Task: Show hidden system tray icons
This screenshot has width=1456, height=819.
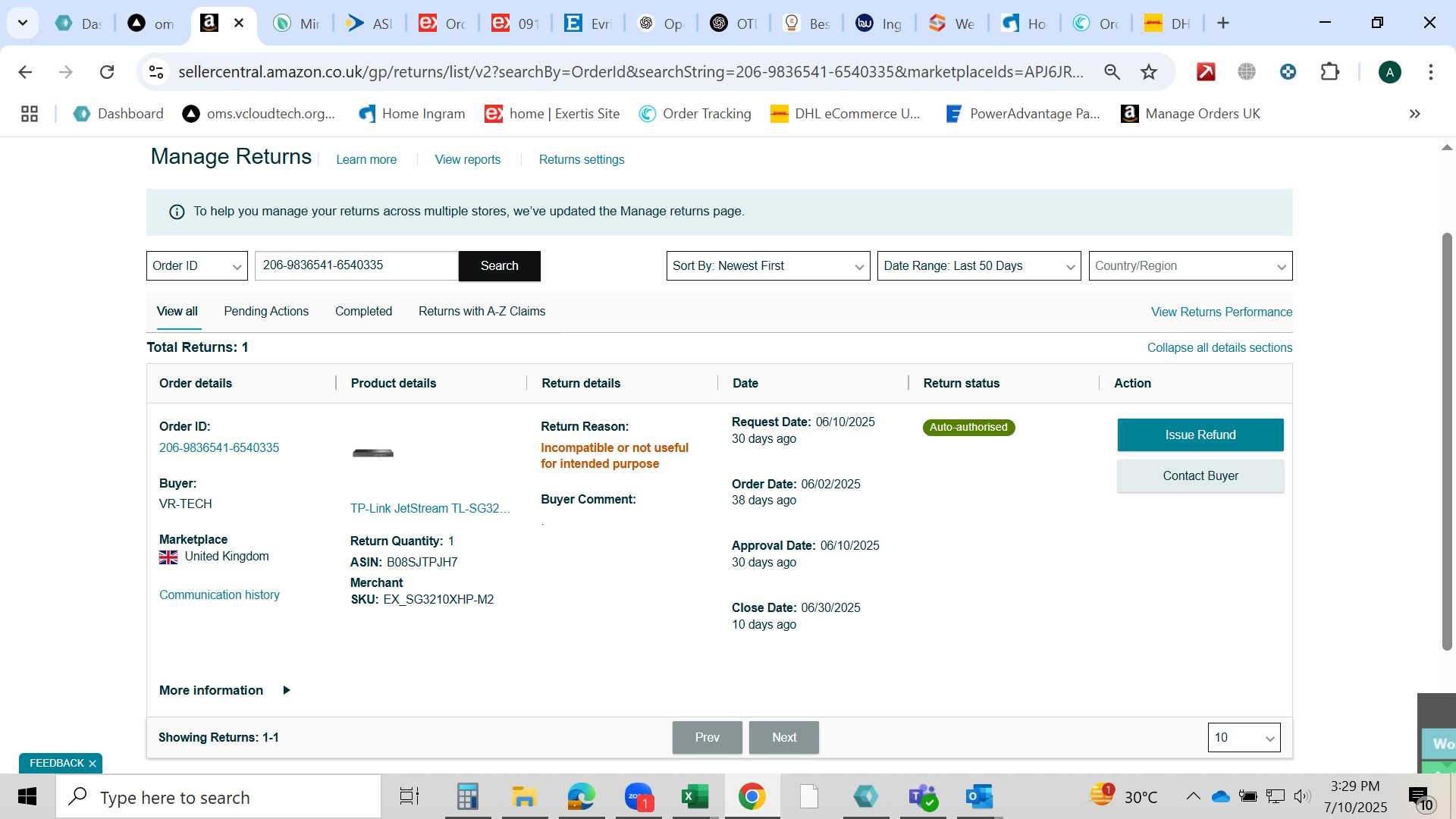Action: point(1193,797)
